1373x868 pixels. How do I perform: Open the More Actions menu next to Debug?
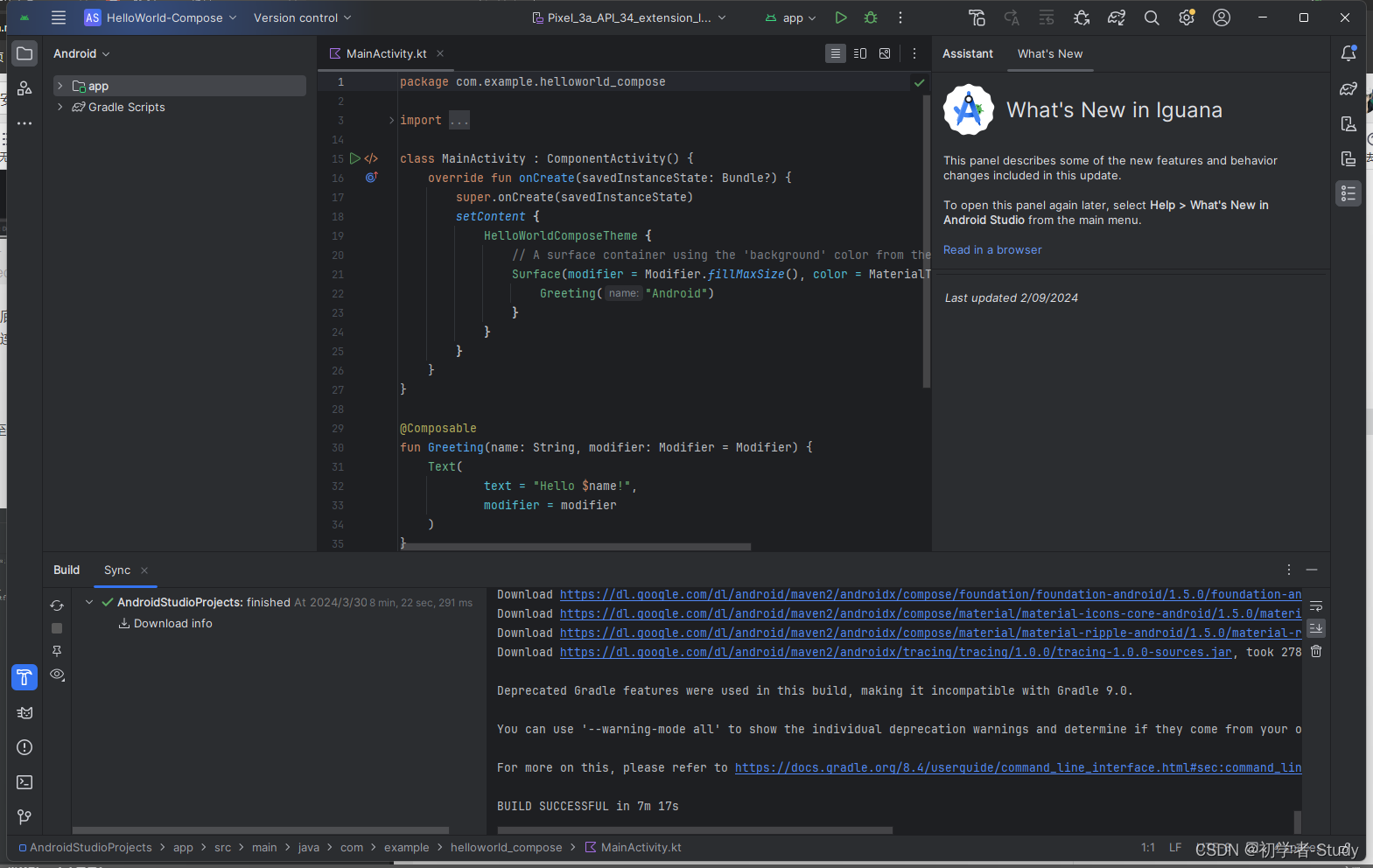[900, 17]
